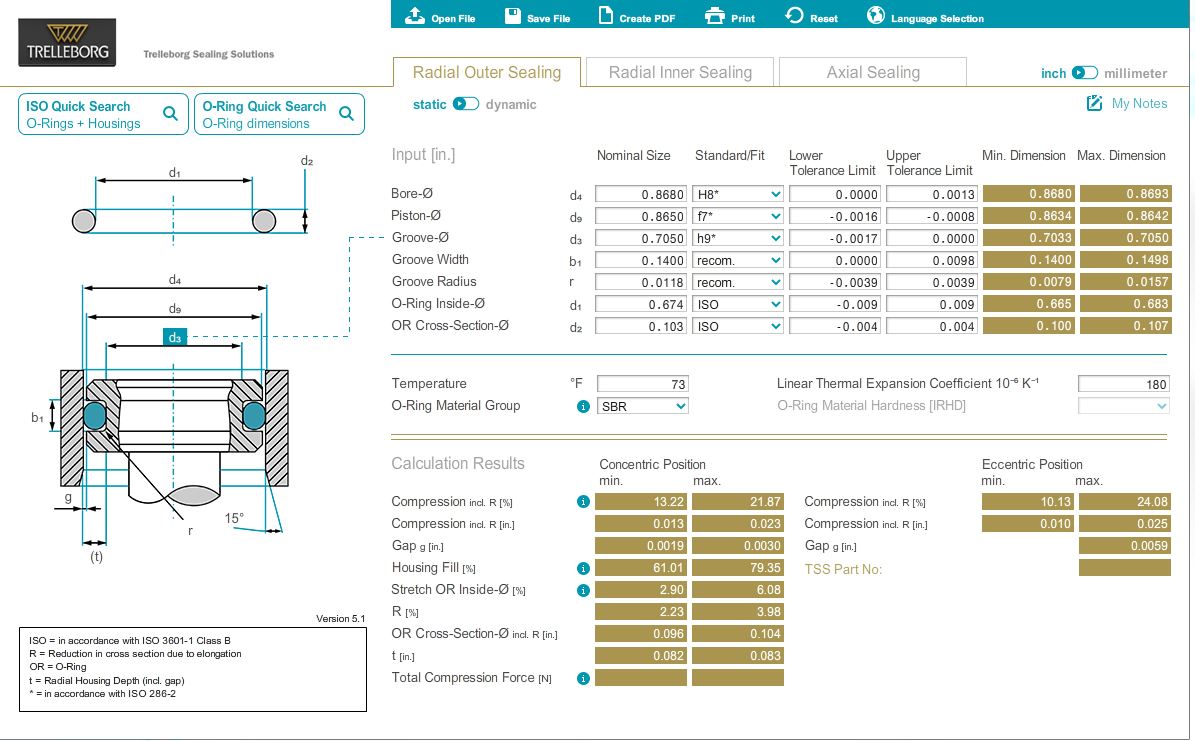Viewport: 1195px width, 741px height.
Task: Click the Temperature input field
Action: [642, 383]
